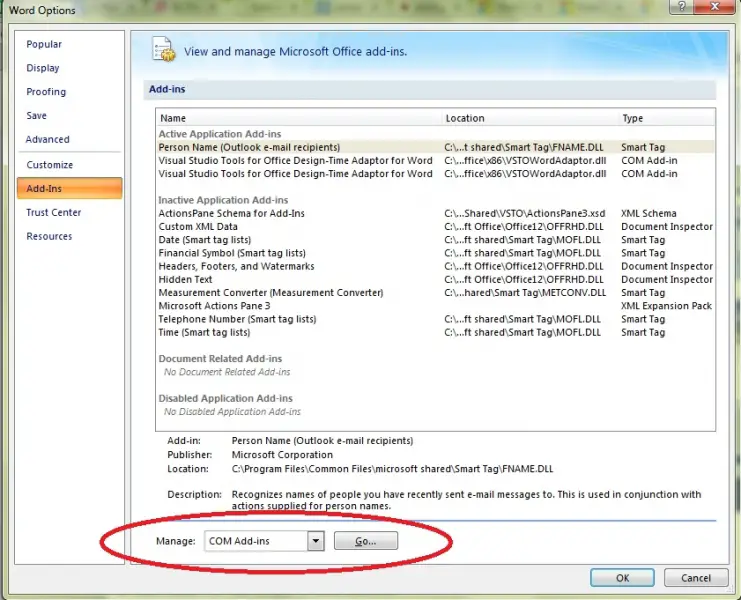Close the Word Options dialog
This screenshot has width=741, height=600.
pos(715,7)
